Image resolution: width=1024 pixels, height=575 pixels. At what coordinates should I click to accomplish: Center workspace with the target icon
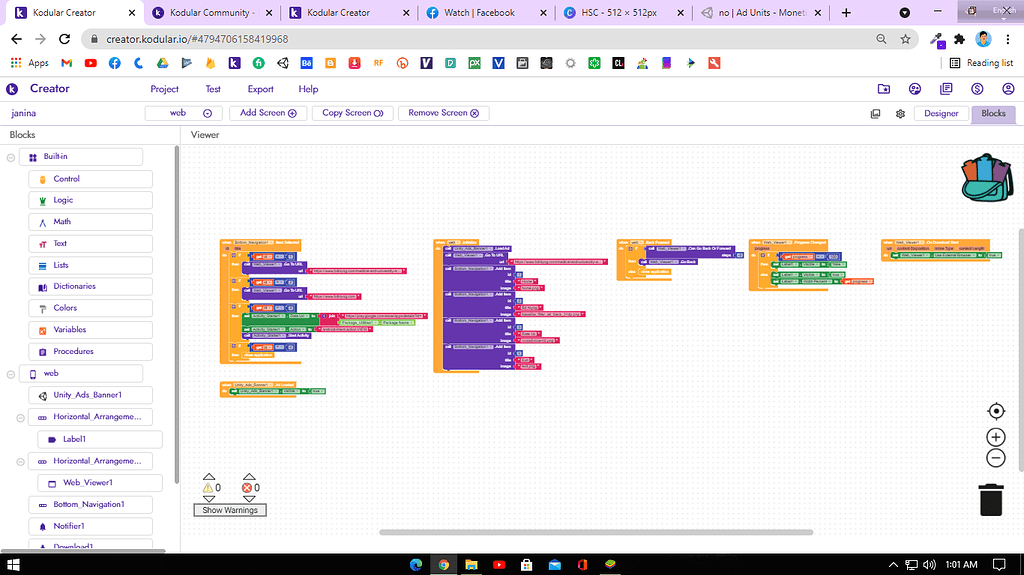[x=996, y=411]
